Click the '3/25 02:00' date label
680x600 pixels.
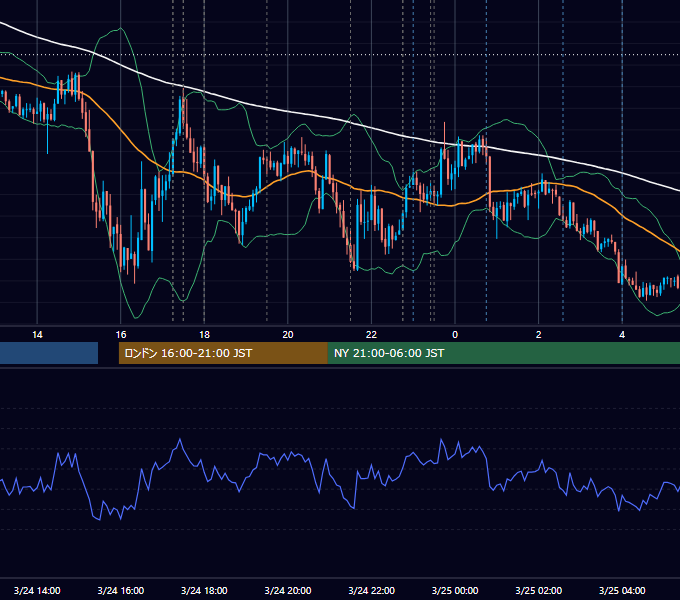coord(539,590)
